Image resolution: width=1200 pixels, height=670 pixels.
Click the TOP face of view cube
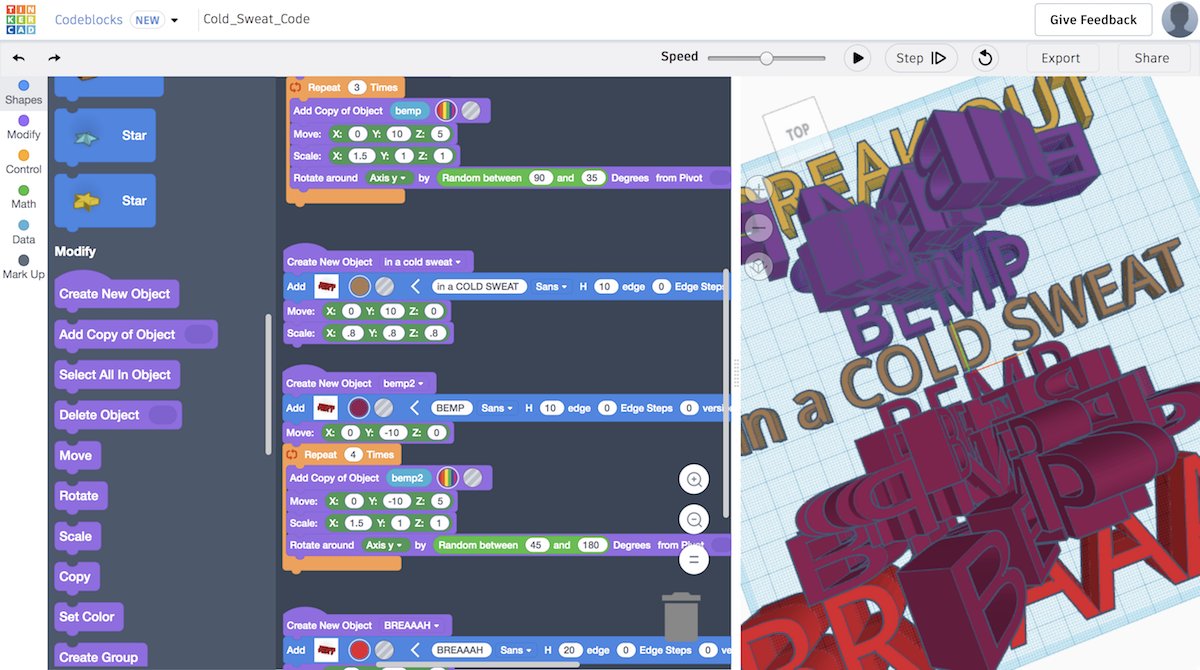pos(797,131)
